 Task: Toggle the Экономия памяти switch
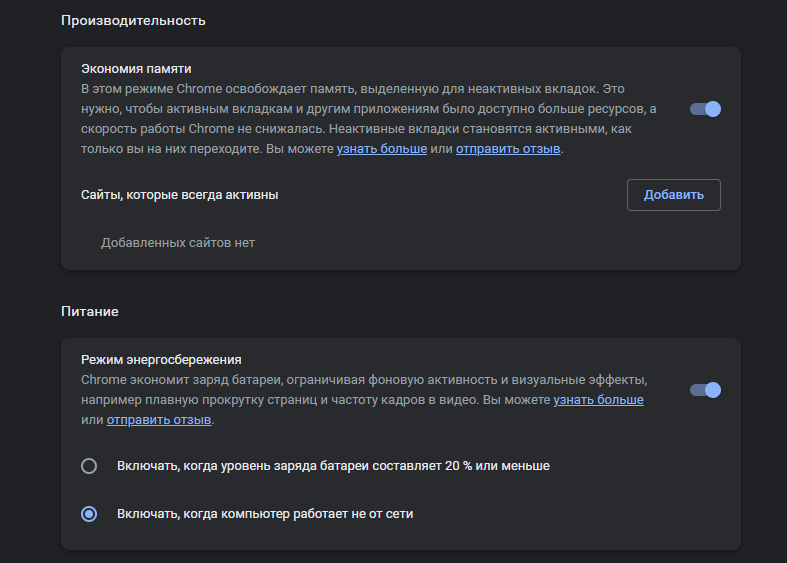click(x=705, y=109)
